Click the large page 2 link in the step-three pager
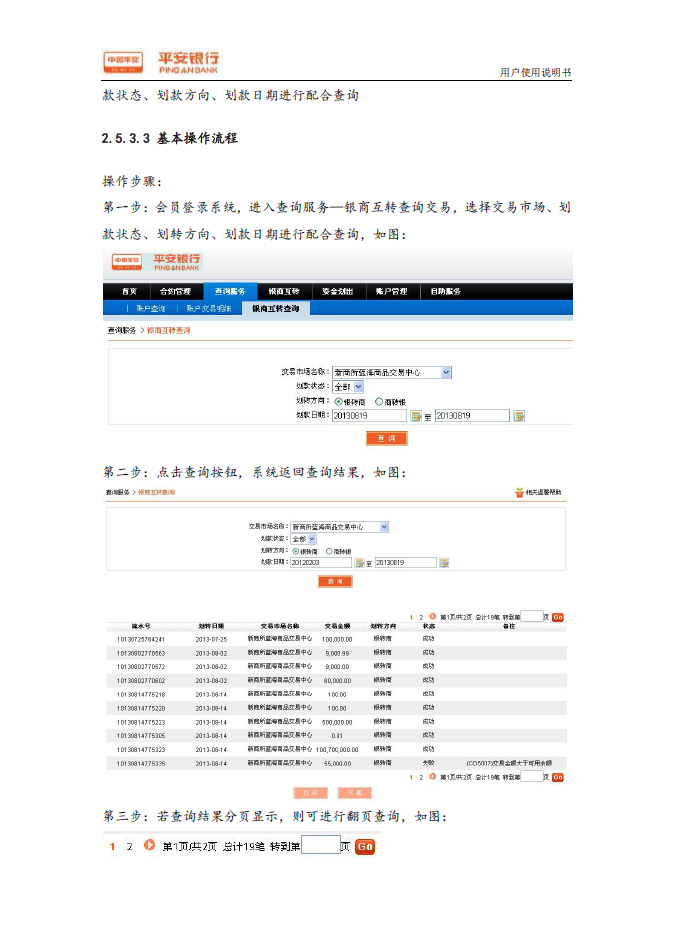The height and width of the screenshot is (951, 673). coord(129,847)
